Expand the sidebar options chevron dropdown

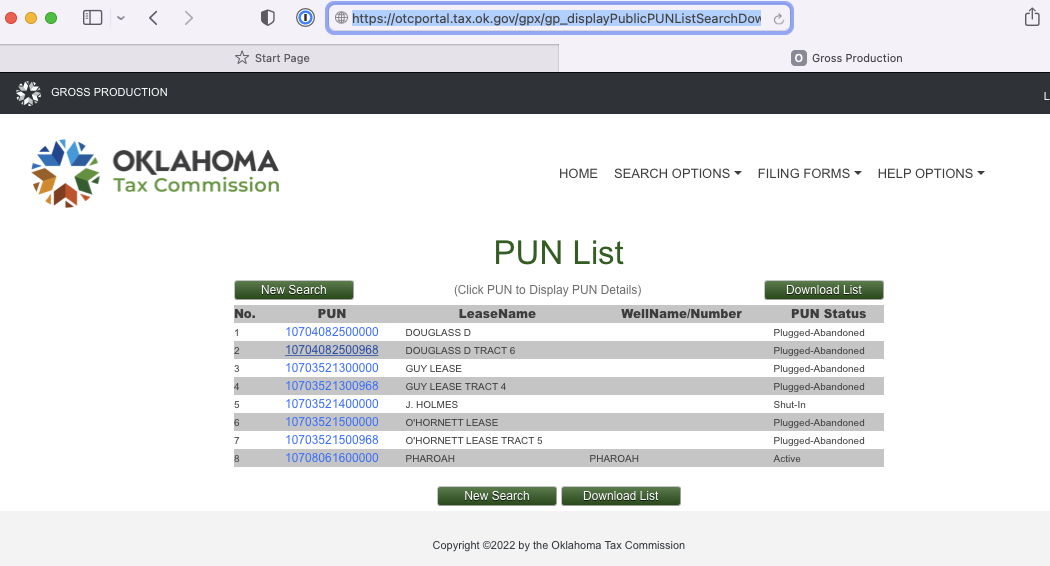121,18
